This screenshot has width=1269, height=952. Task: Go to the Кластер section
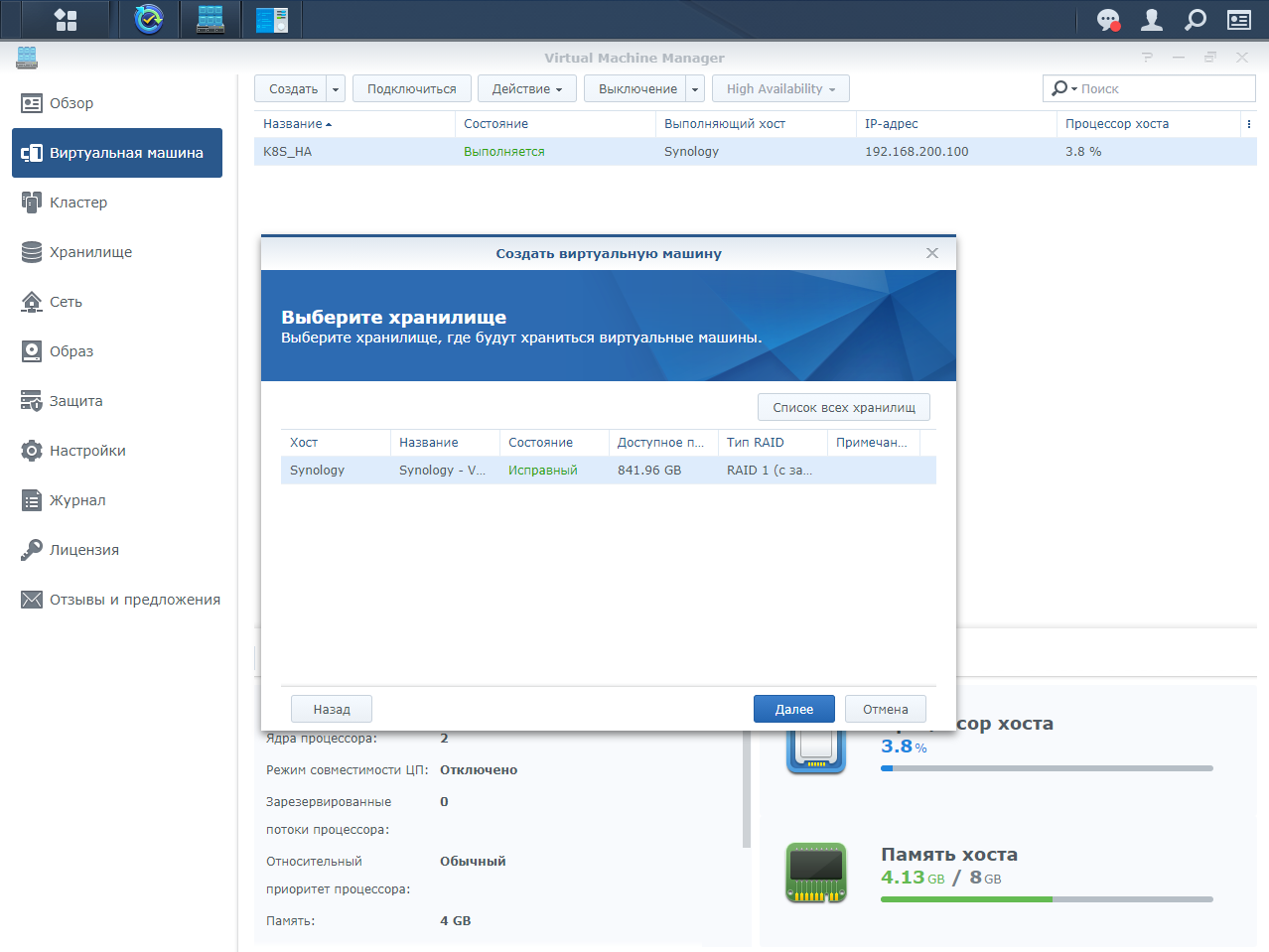tap(117, 203)
